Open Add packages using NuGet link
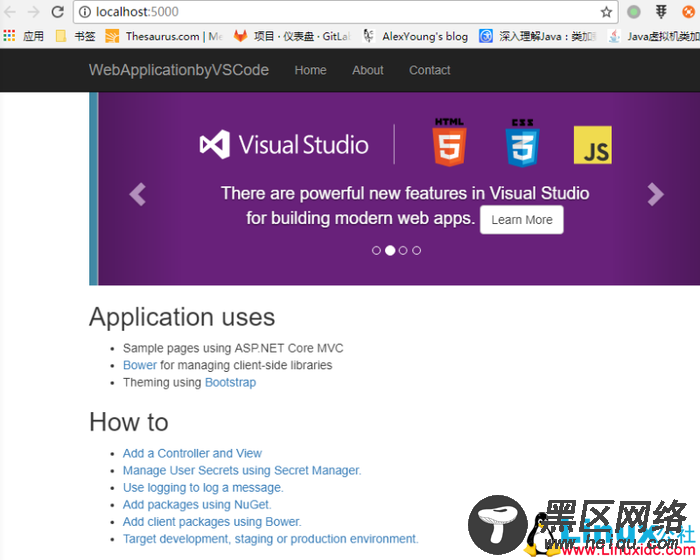The width and height of the screenshot is (700, 560). click(197, 504)
